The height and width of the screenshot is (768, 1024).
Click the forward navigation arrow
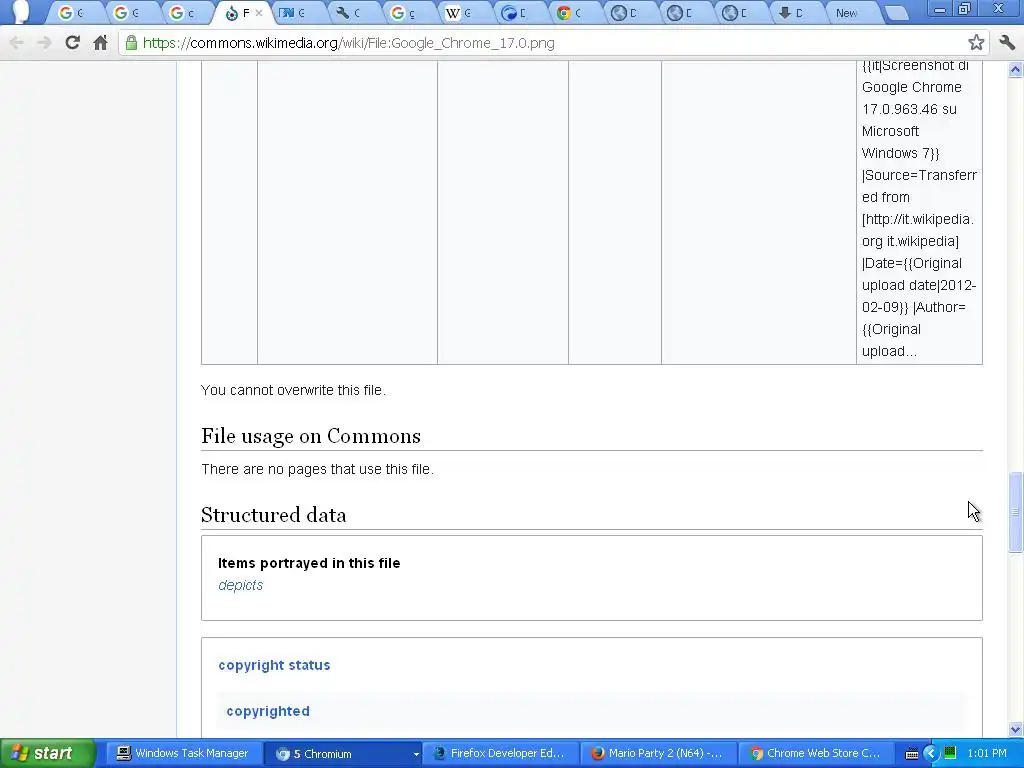pyautogui.click(x=44, y=43)
